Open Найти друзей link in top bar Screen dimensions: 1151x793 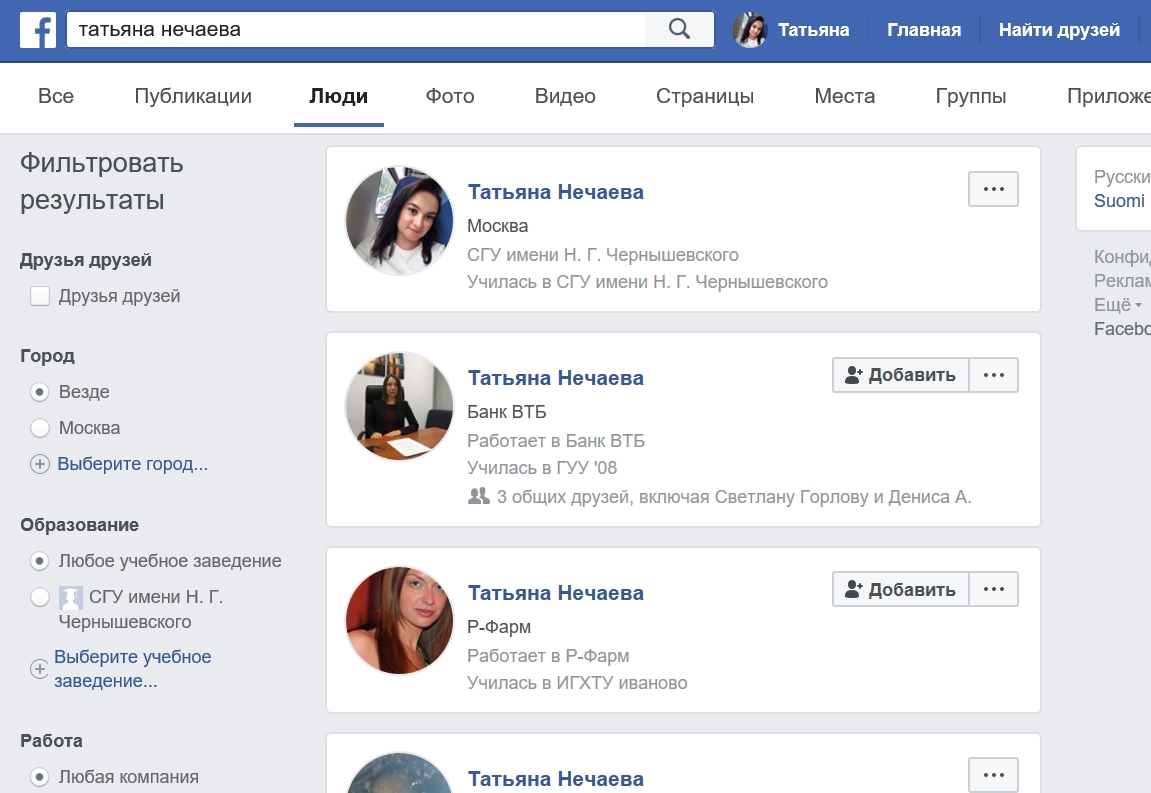(1059, 30)
